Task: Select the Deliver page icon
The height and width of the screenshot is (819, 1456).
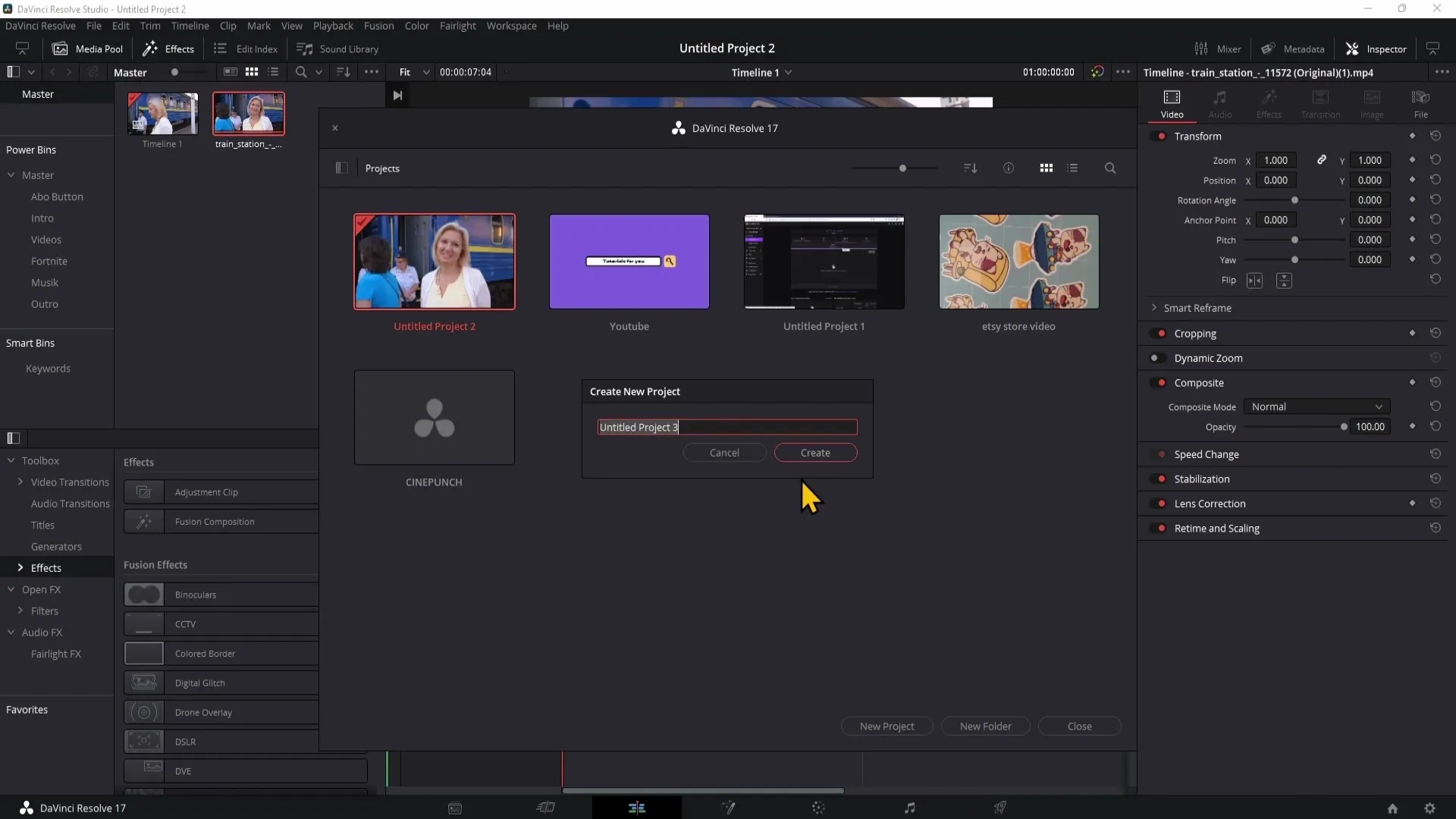Action: [1001, 808]
